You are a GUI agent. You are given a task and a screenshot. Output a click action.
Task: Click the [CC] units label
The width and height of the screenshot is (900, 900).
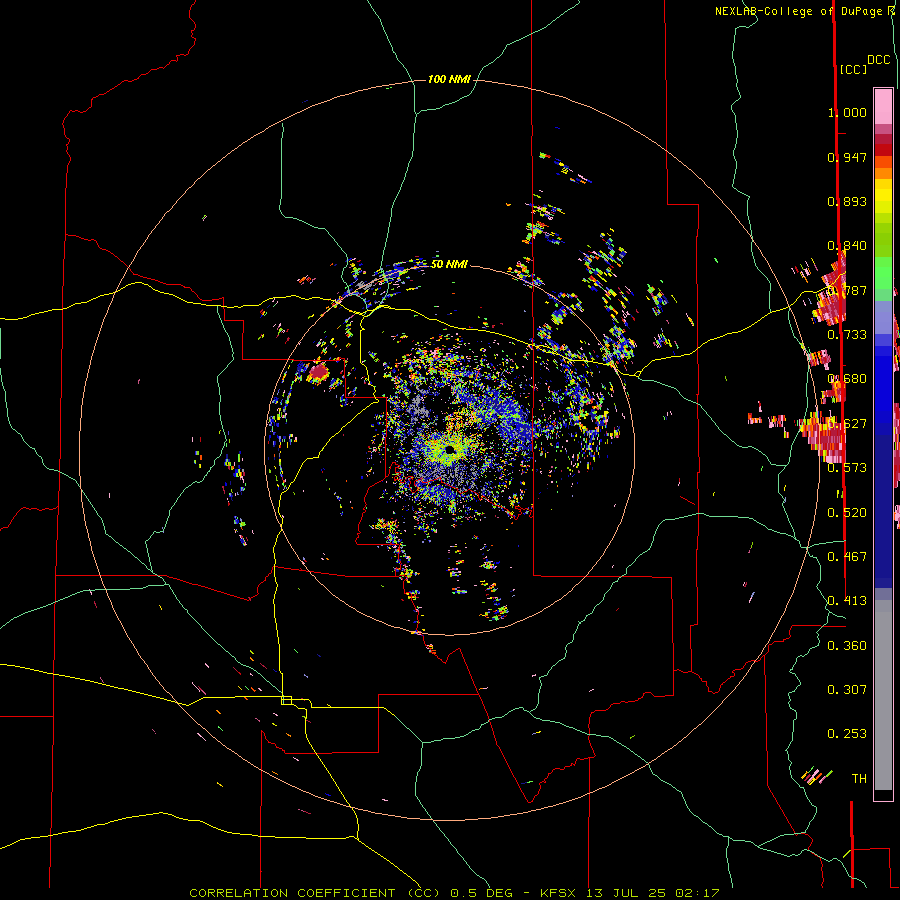[x=853, y=69]
